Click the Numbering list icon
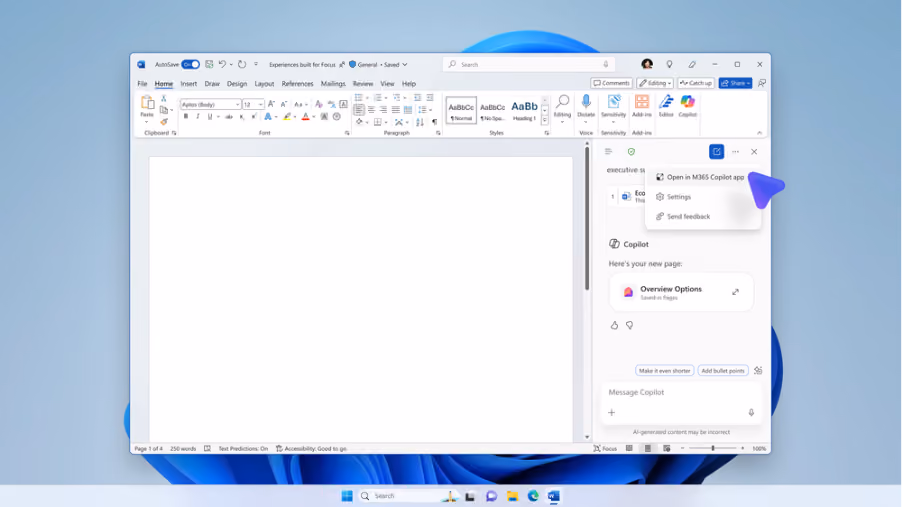The height and width of the screenshot is (507, 903). (x=378, y=97)
